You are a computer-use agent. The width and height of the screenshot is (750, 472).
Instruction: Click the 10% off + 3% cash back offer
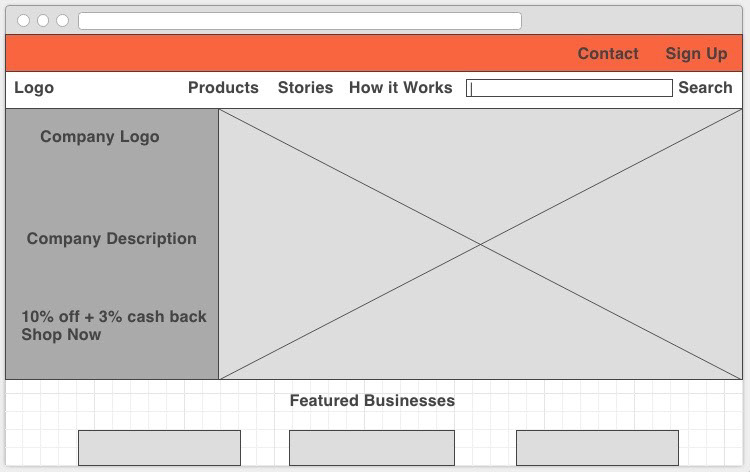point(114,317)
